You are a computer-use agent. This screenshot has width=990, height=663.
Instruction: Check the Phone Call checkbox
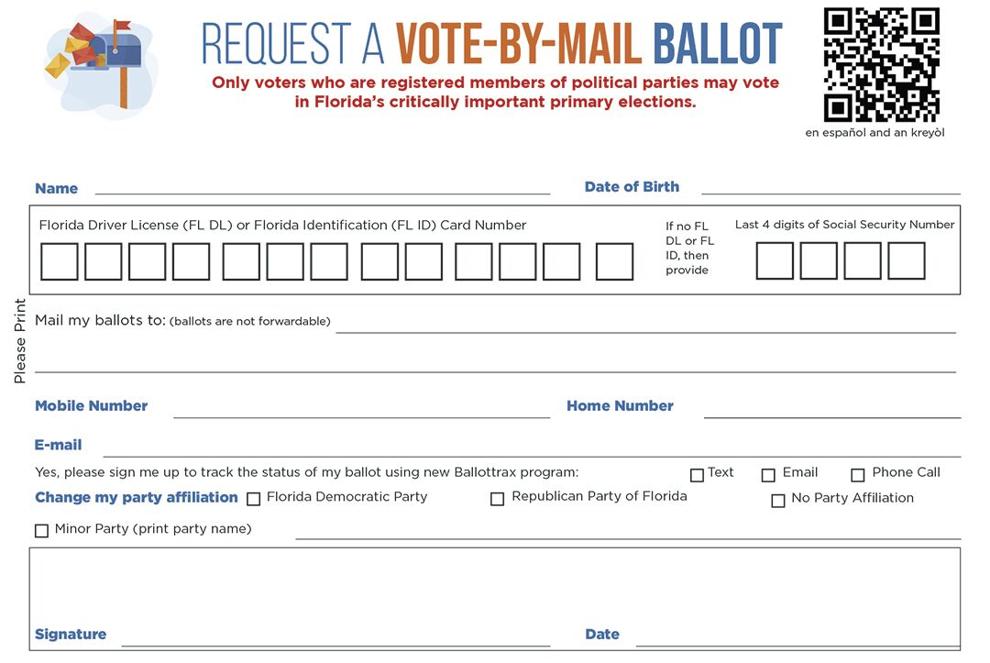pos(857,475)
